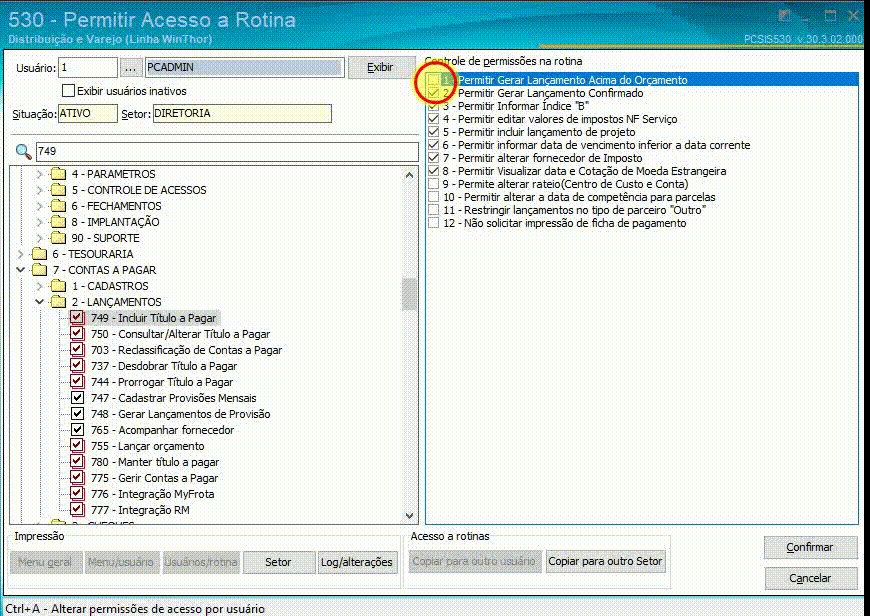Uncheck permission 6 data de vencimento inferior
Viewport: 870px width, 616px height.
(x=433, y=145)
